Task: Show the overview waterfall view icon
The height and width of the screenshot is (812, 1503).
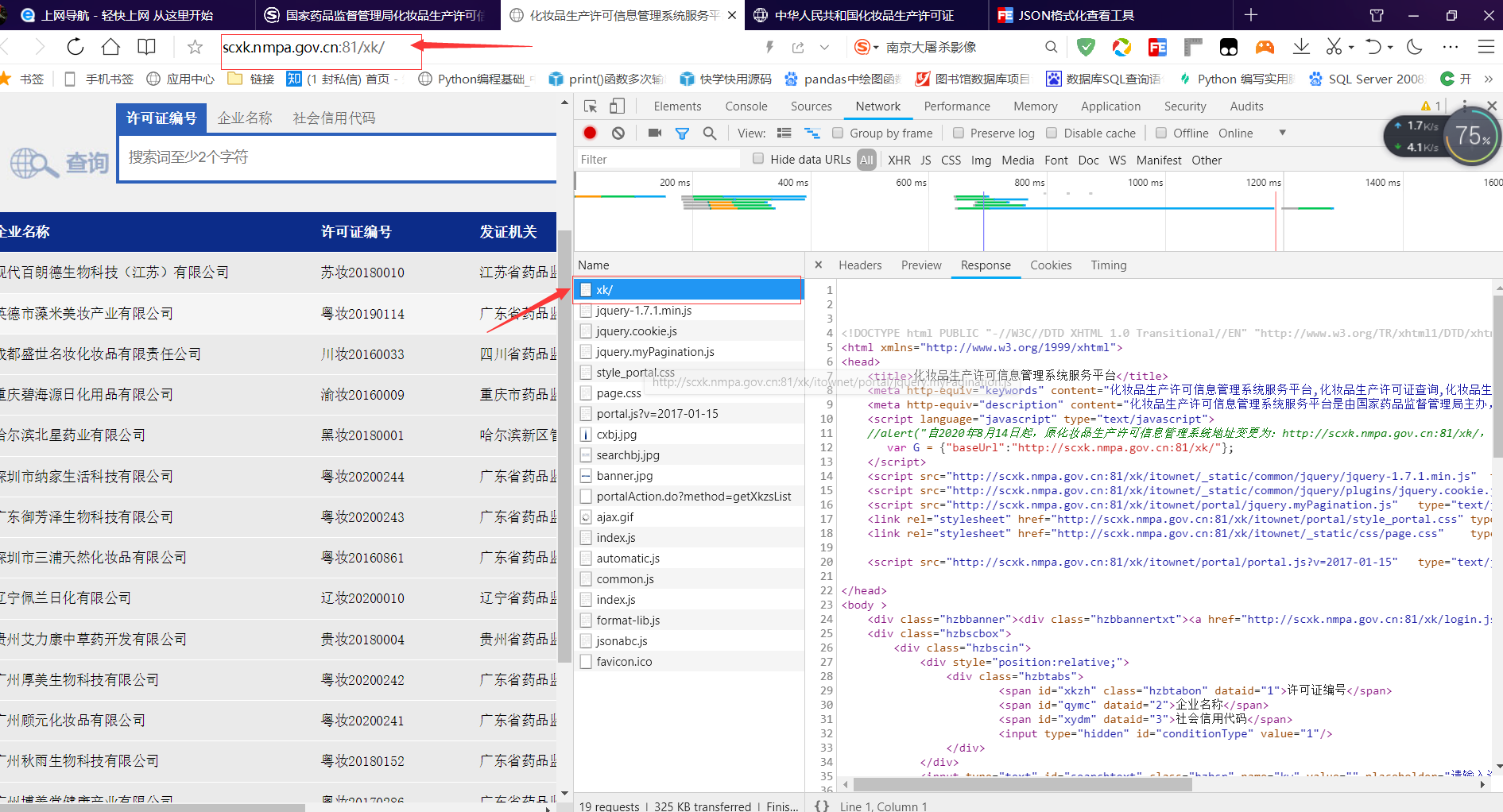Action: 812,133
